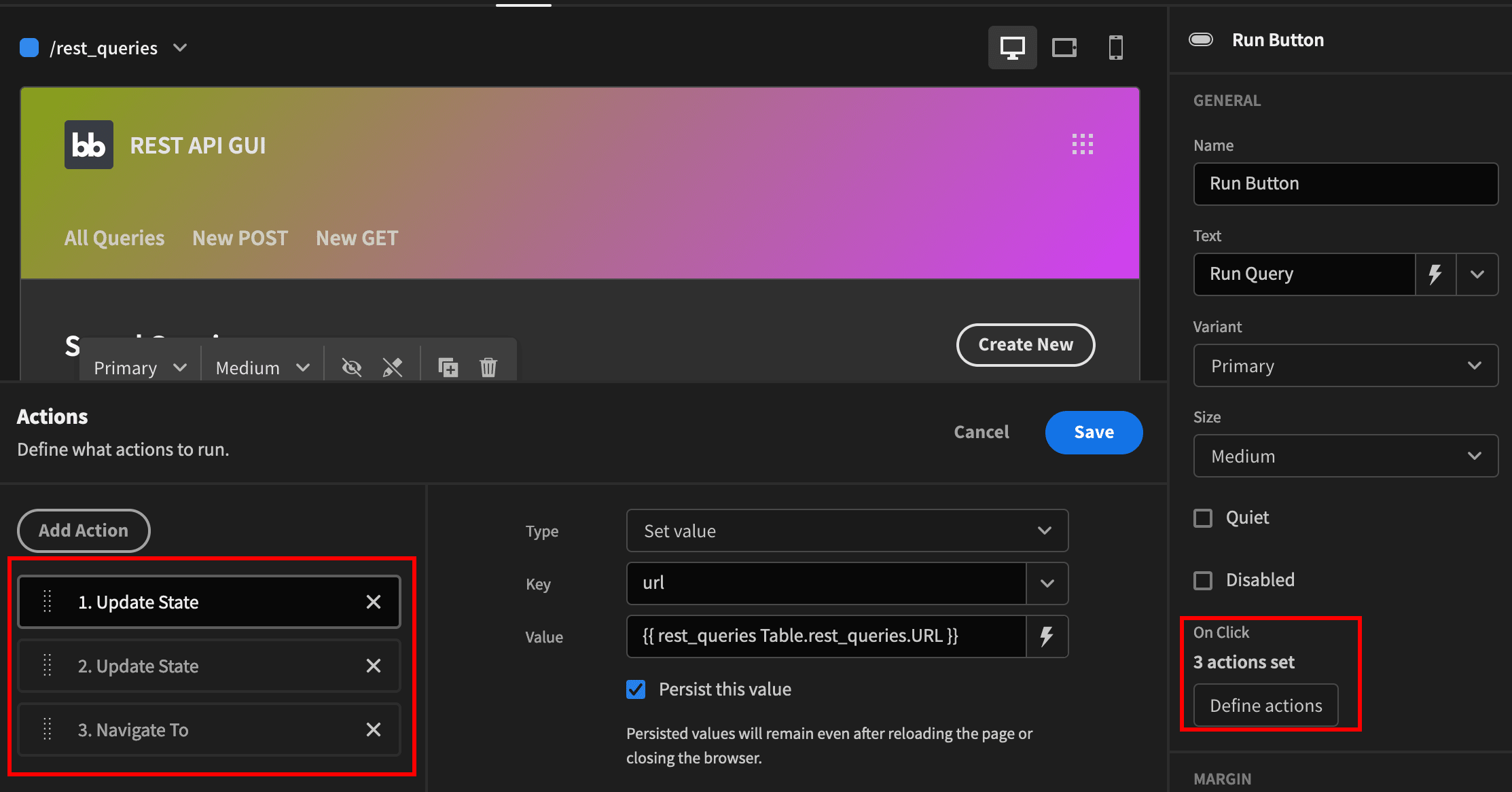Expand the Key url dropdown arrow

1047,583
